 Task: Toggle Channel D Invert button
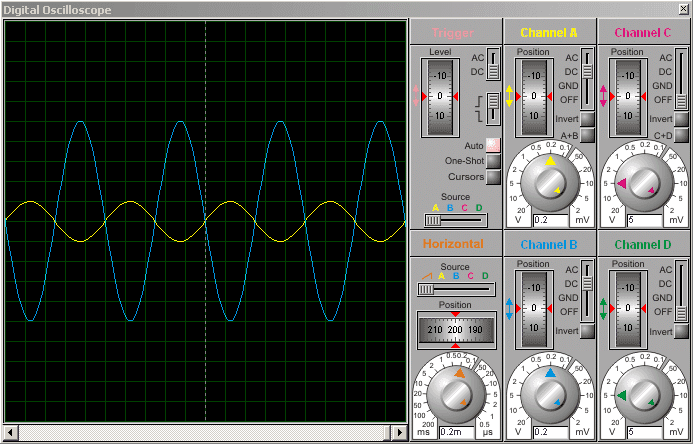click(x=681, y=331)
